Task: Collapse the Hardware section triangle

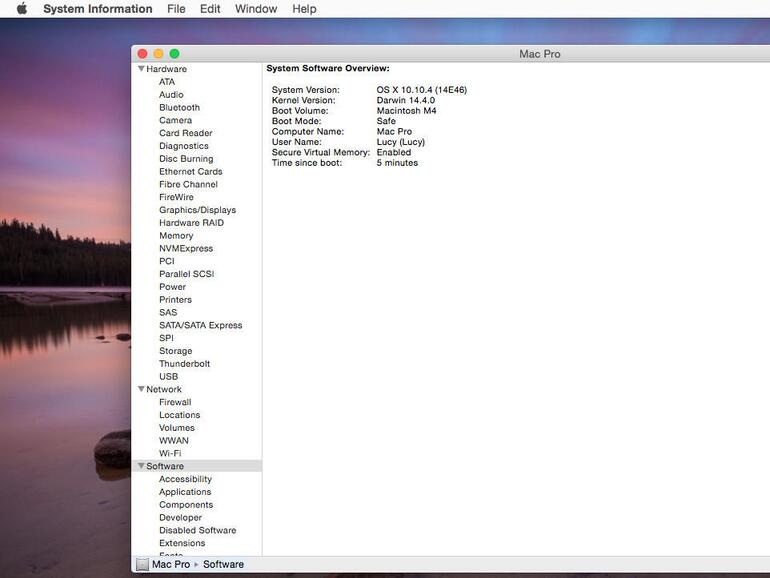Action: pos(141,69)
